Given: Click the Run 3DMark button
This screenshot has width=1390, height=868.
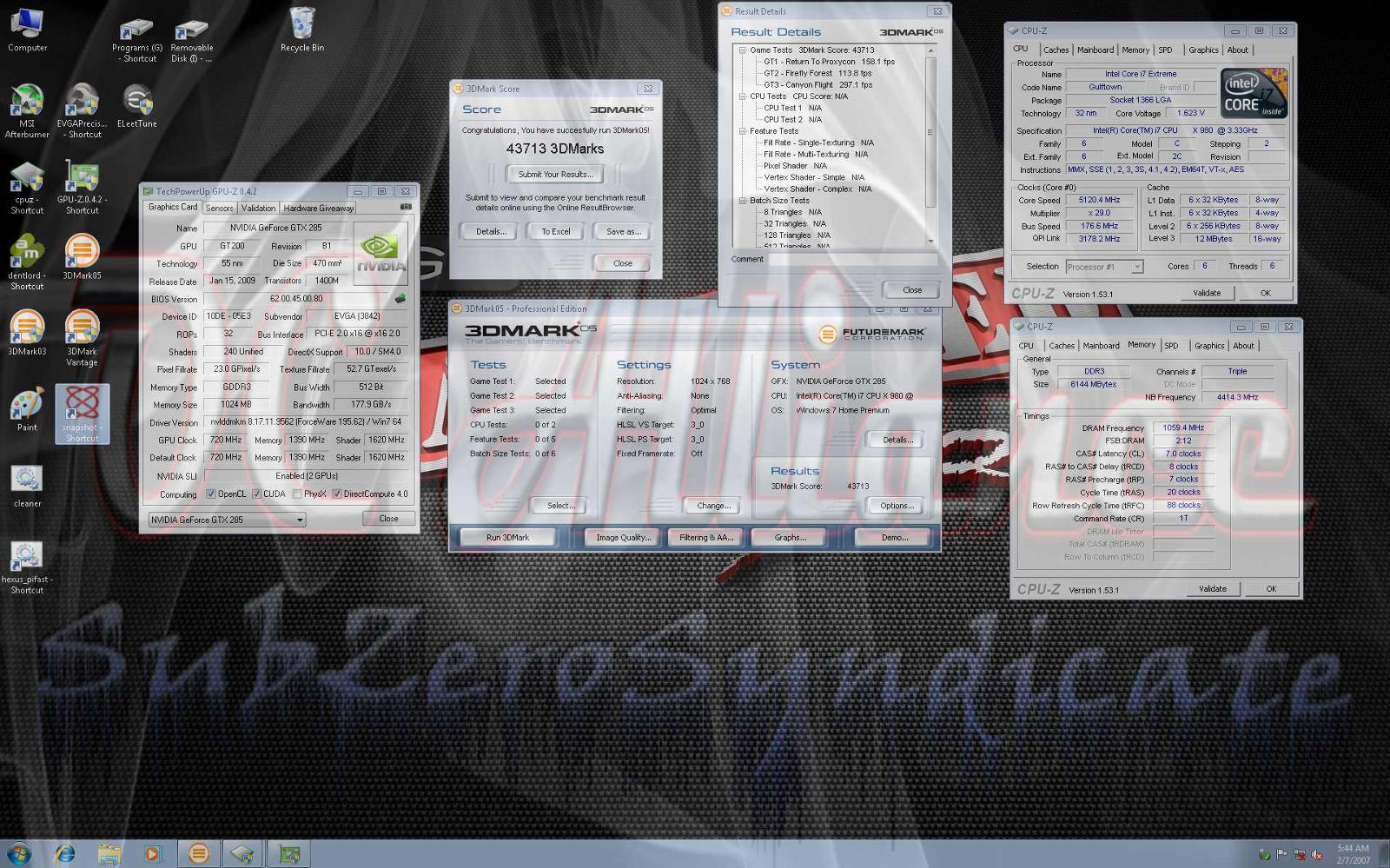Looking at the screenshot, I should click(x=507, y=538).
